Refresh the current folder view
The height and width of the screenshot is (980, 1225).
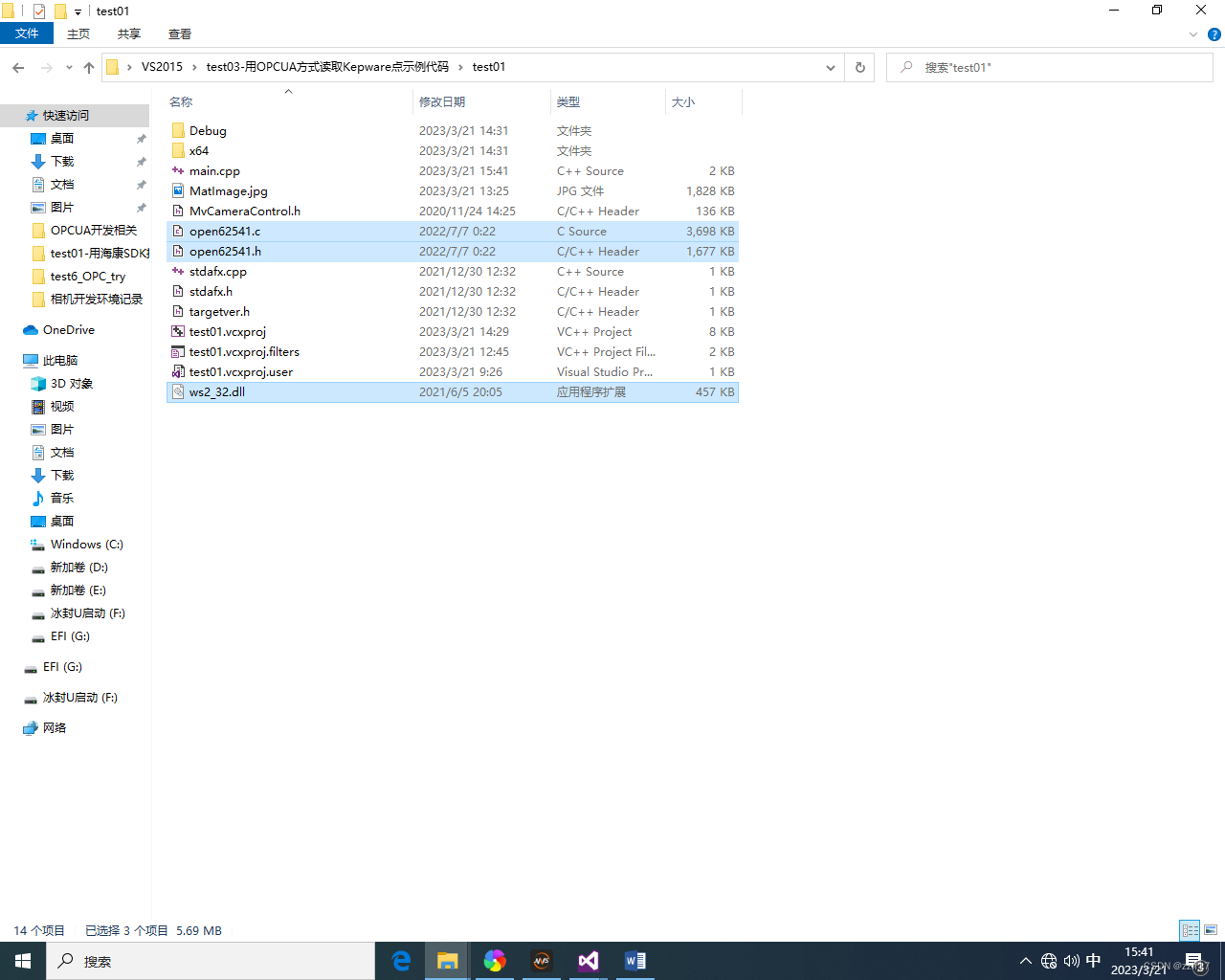[x=859, y=67]
